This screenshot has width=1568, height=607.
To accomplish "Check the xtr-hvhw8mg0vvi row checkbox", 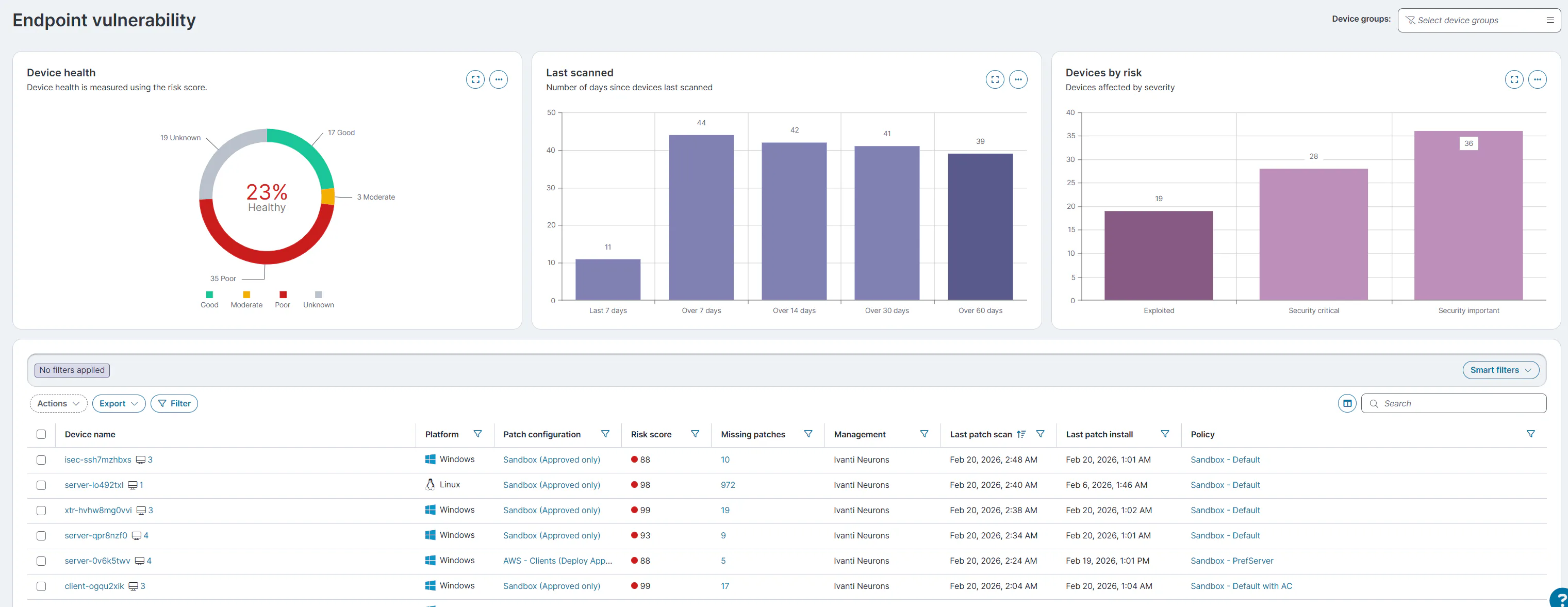I will 41,510.
